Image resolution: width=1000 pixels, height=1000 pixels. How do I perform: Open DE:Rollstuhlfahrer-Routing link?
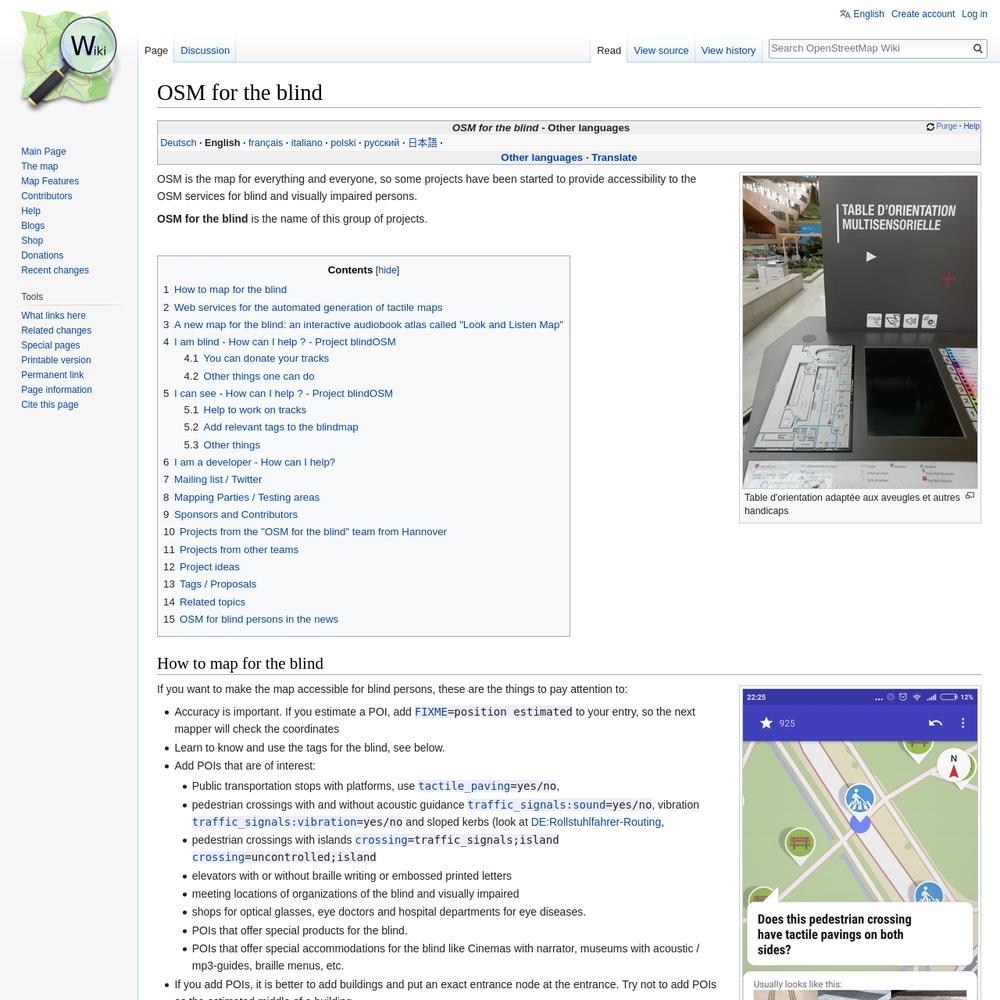[x=596, y=822]
